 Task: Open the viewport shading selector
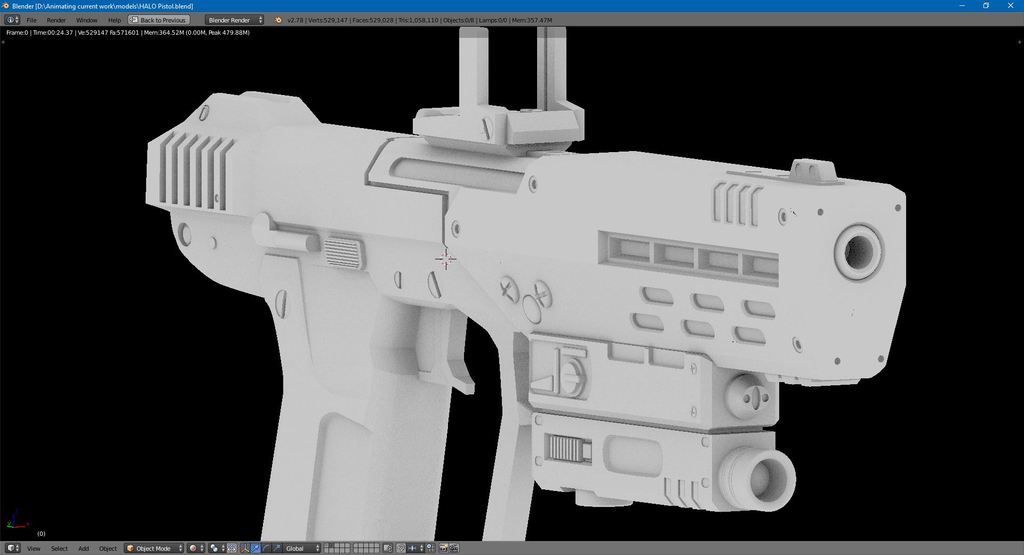(196, 548)
